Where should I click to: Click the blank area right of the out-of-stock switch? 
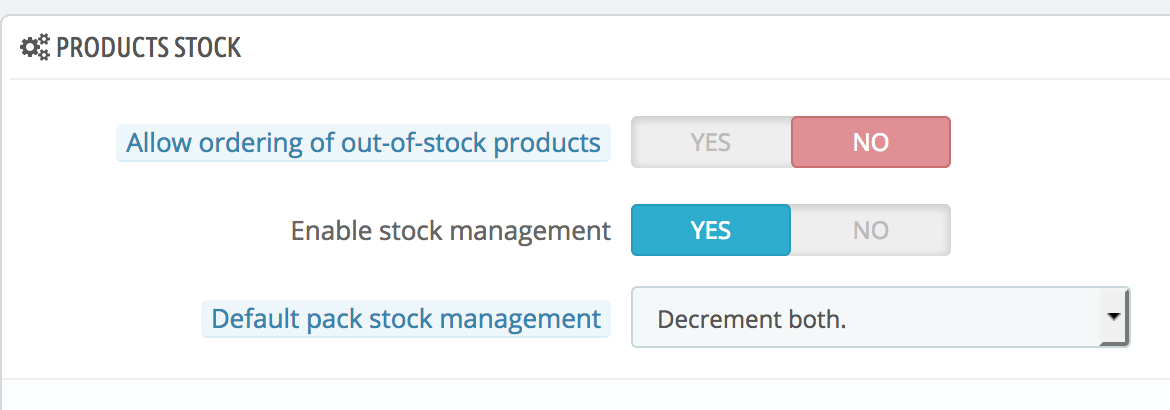[1050, 143]
